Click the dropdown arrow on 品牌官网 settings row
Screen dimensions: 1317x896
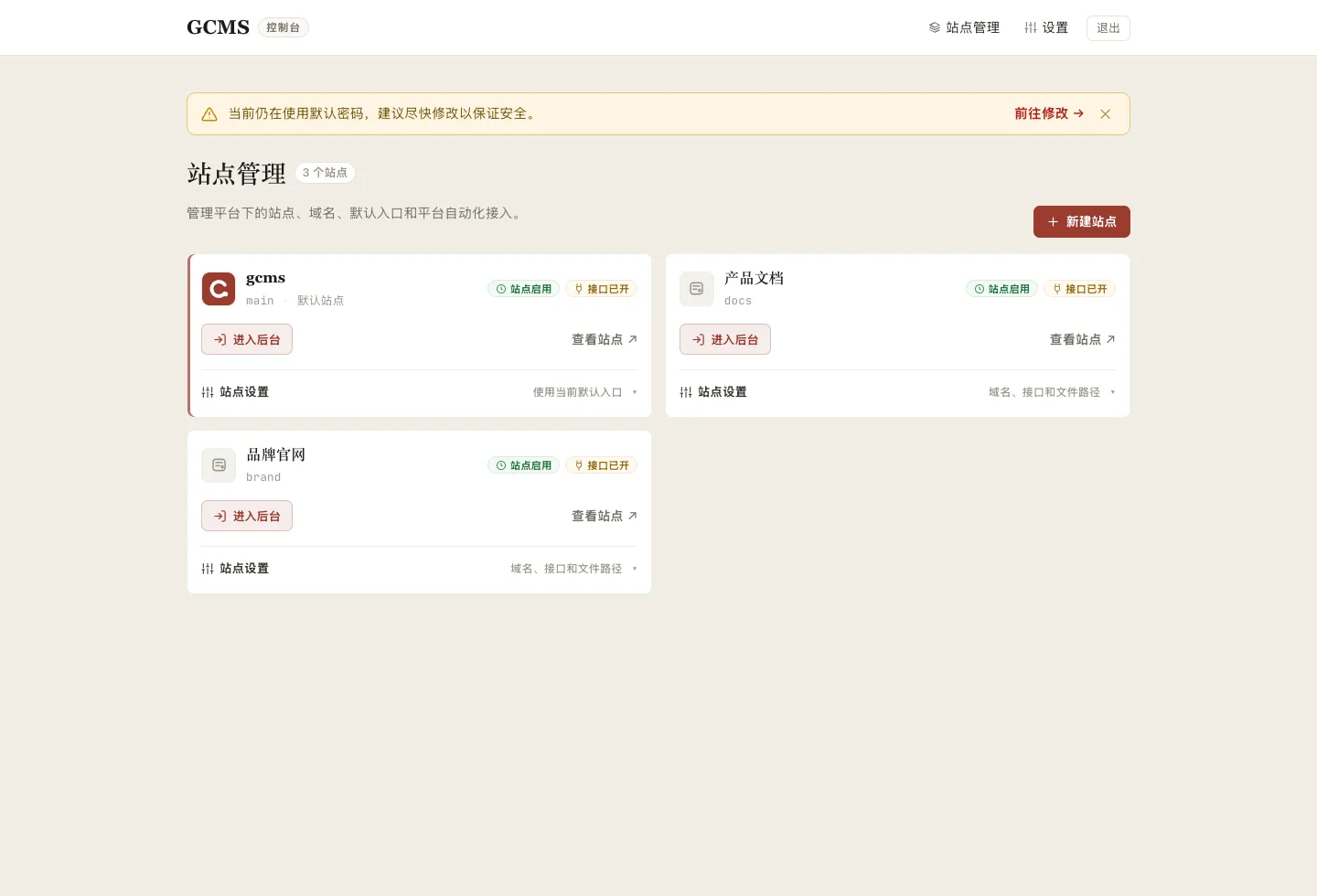pos(635,569)
